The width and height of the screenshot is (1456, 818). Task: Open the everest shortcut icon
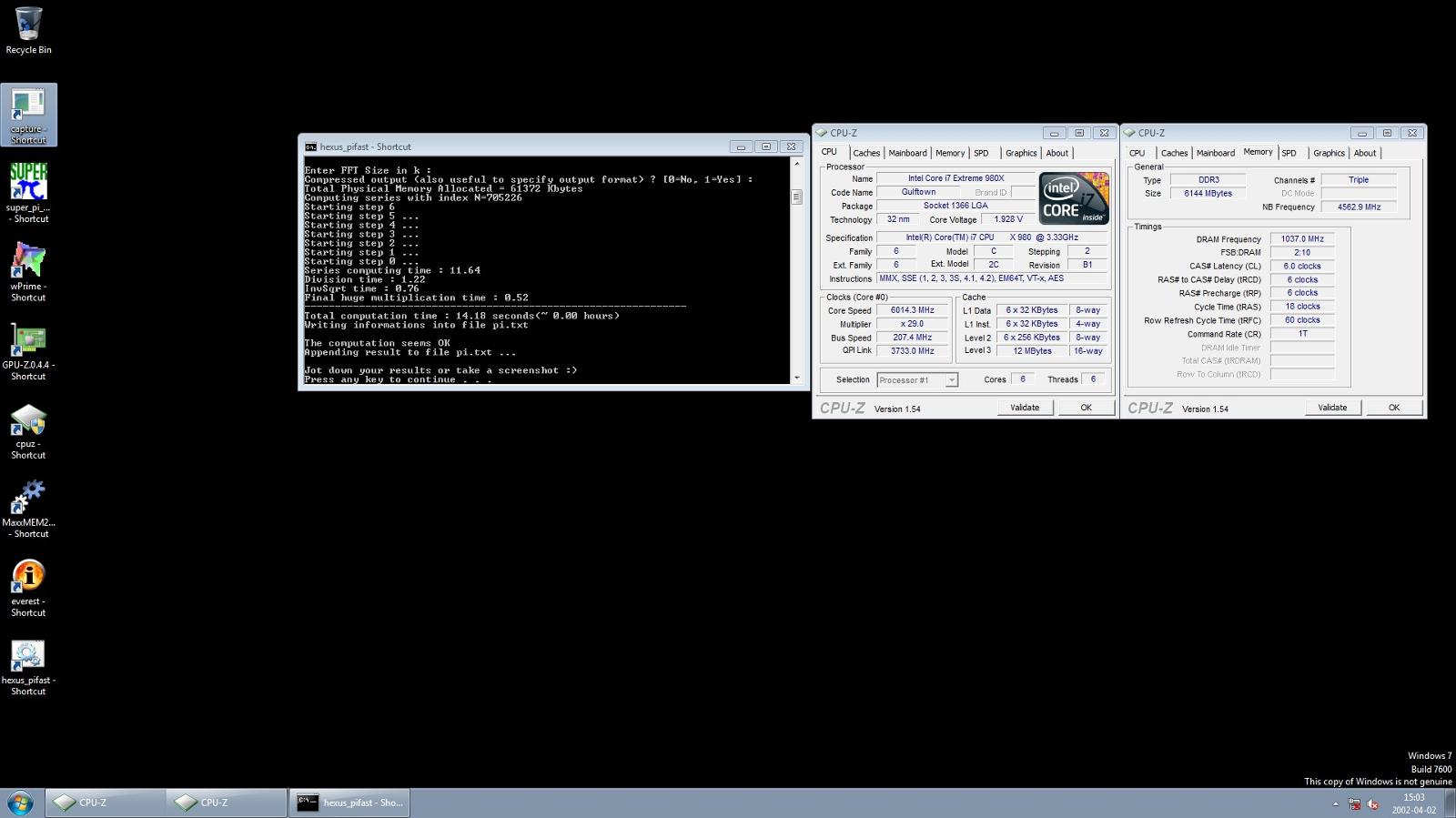[28, 587]
